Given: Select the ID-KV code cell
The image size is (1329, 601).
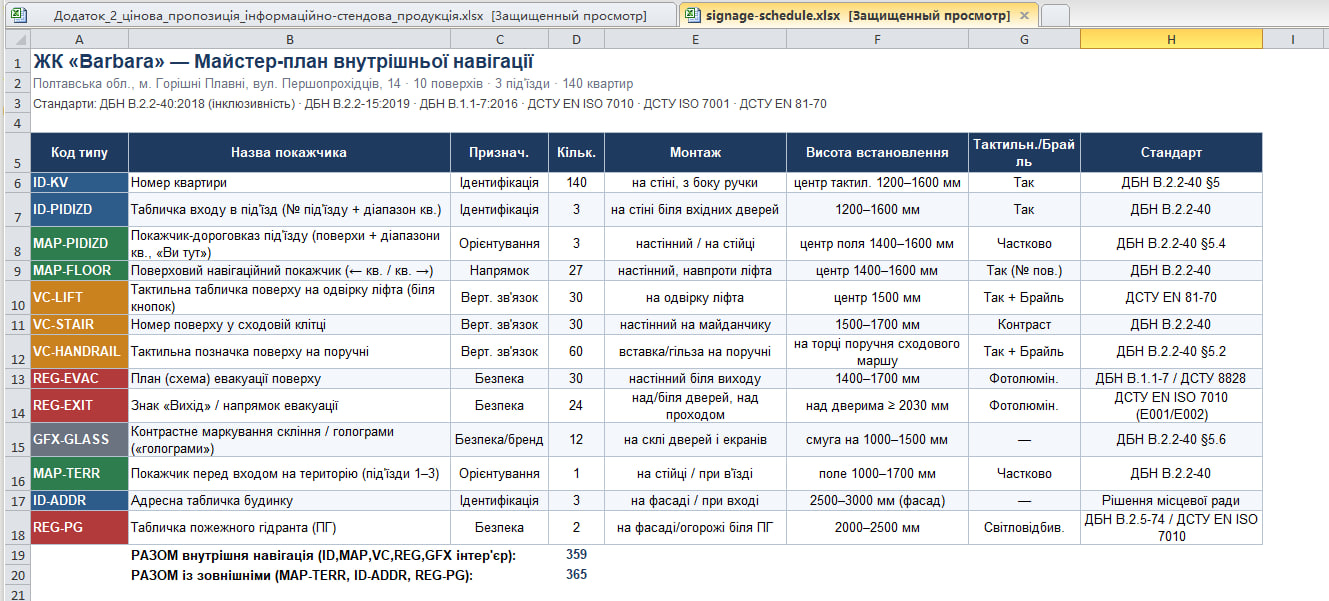Looking at the screenshot, I should tap(79, 183).
